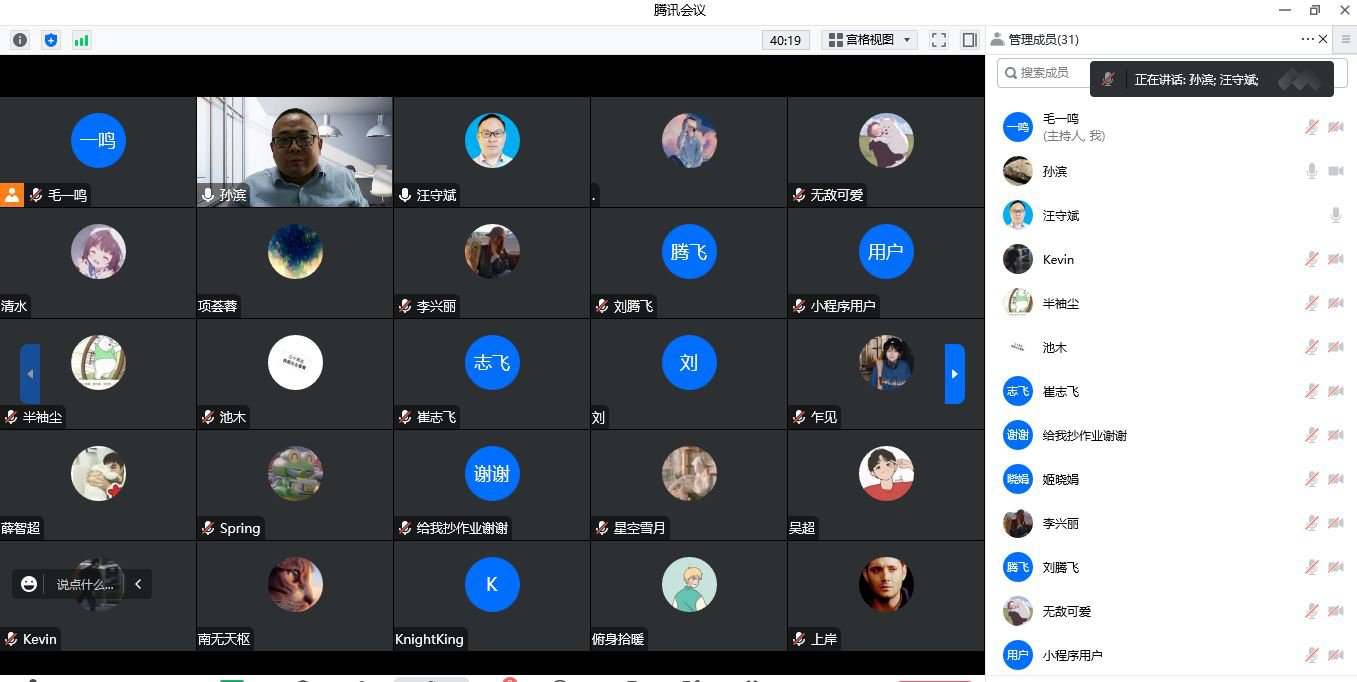Mute 孙滨's microphone in member list
Screen dimensions: 1357x682
[x=1311, y=171]
